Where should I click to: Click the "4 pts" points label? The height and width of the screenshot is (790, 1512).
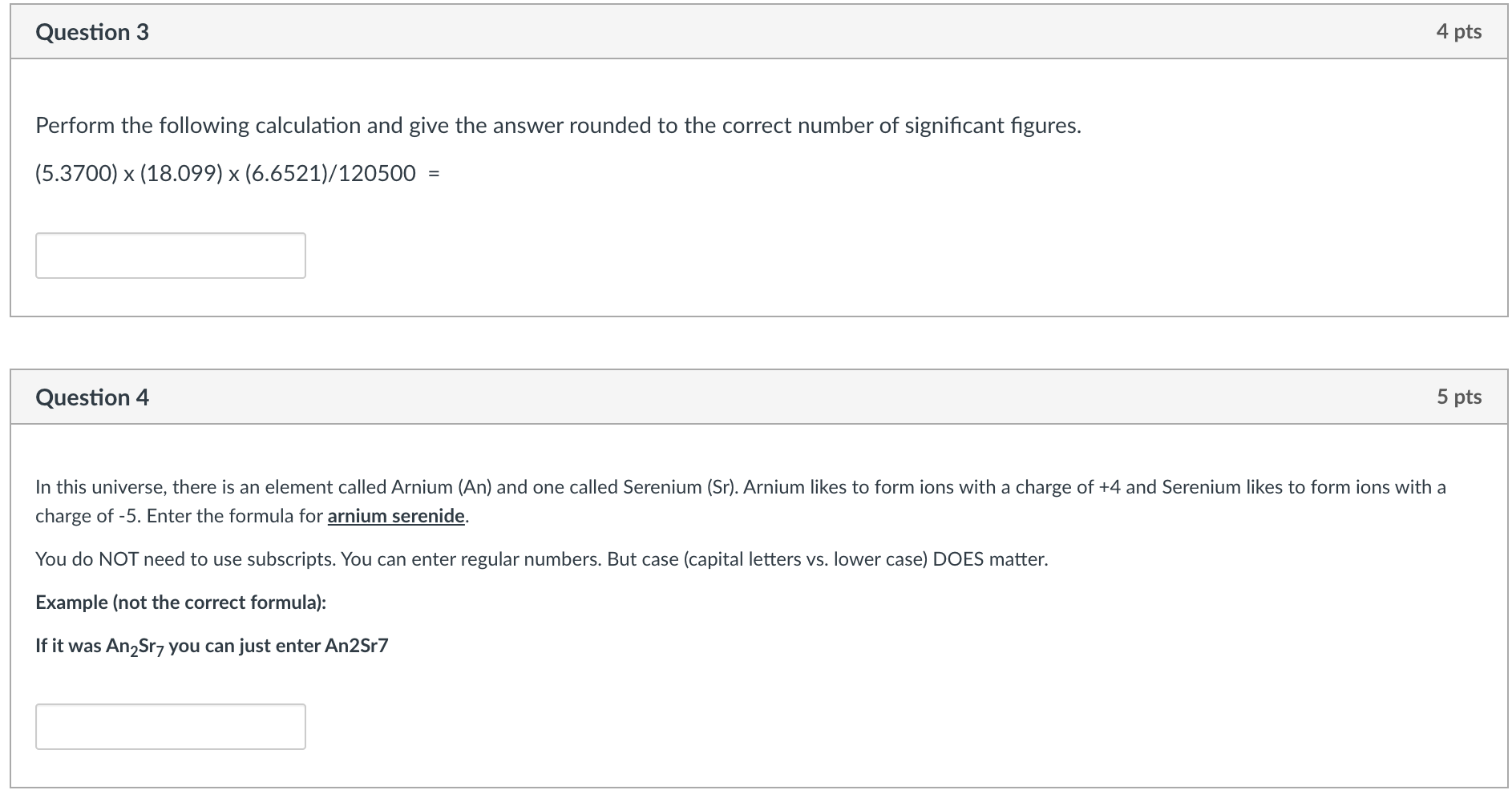pyautogui.click(x=1458, y=32)
